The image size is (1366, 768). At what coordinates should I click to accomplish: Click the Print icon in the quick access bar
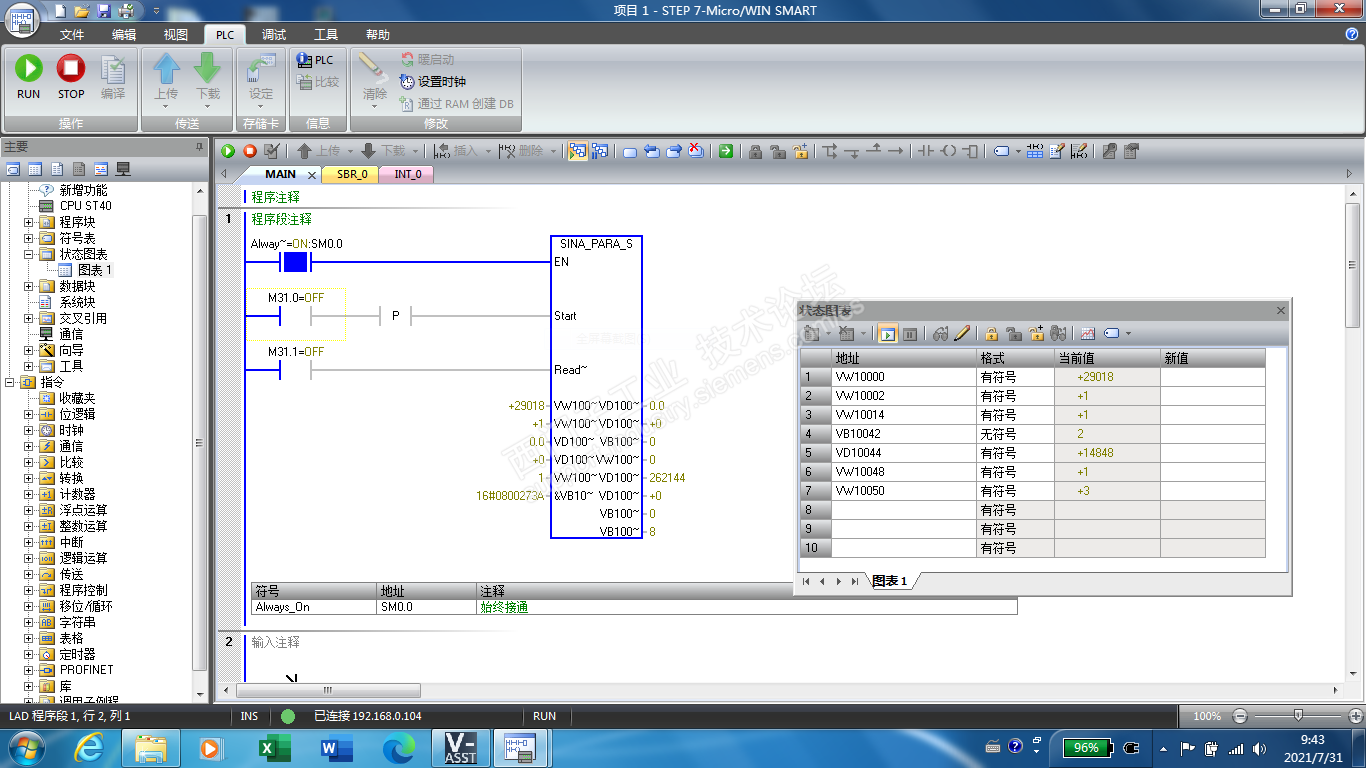(x=126, y=11)
